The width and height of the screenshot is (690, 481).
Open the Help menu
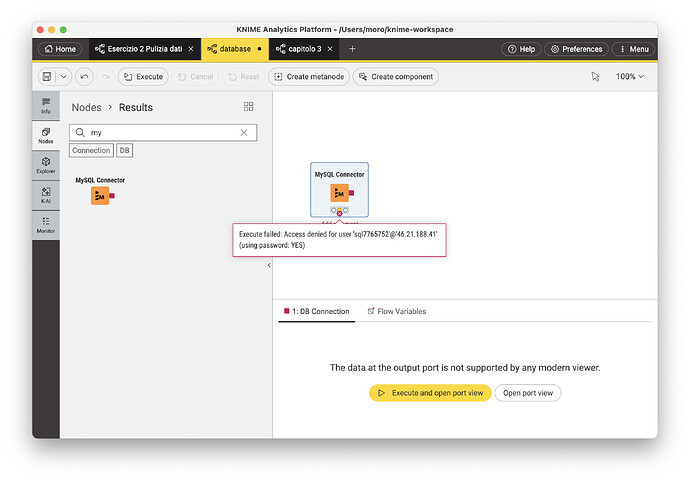pos(521,49)
